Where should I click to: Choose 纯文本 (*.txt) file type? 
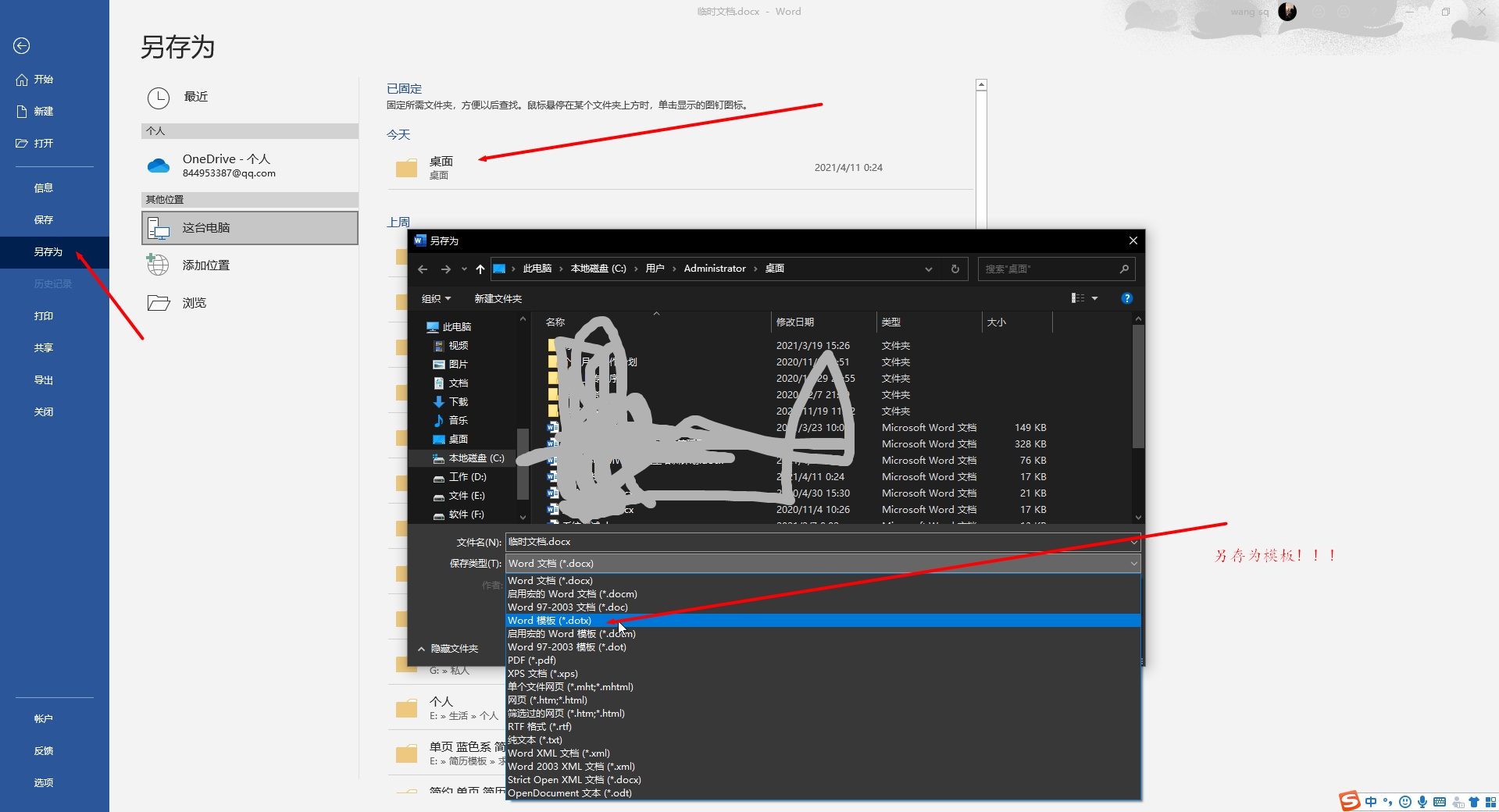823,740
